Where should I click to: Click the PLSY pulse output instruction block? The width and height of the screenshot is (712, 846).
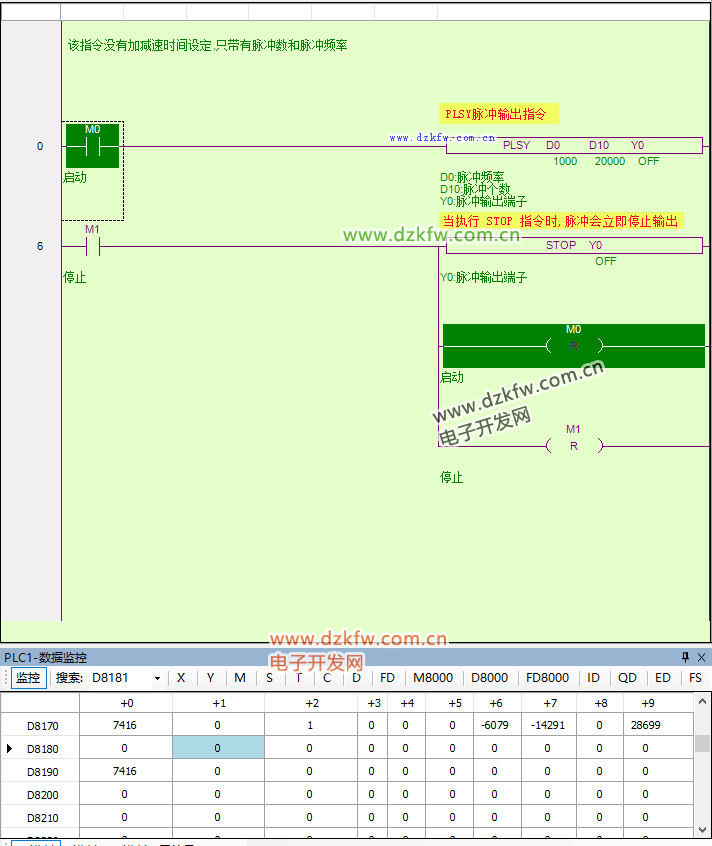coord(574,146)
